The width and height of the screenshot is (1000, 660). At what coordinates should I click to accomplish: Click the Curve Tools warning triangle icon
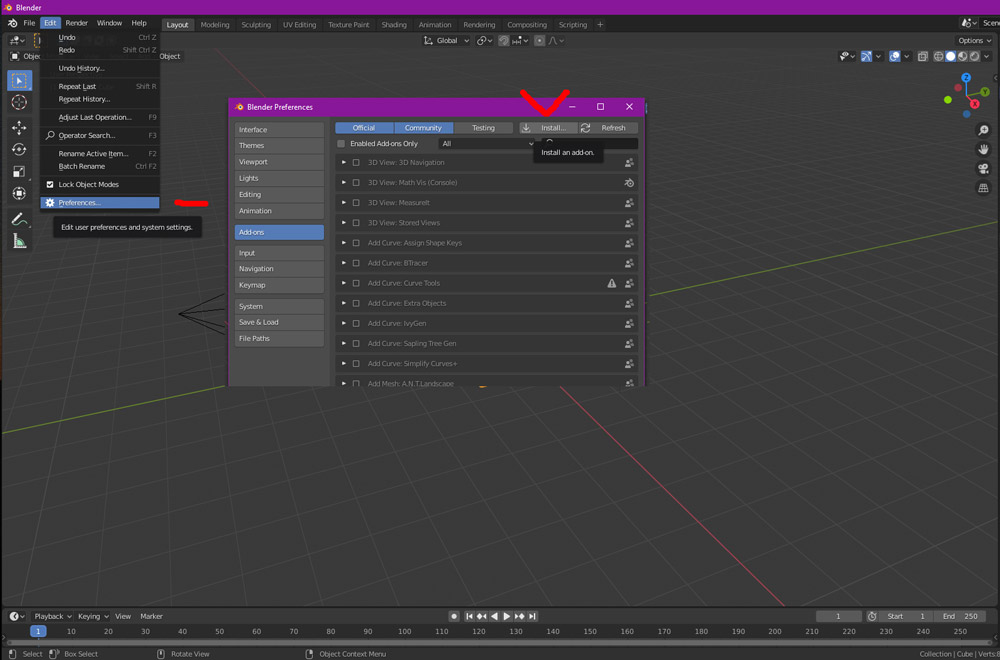tap(612, 283)
